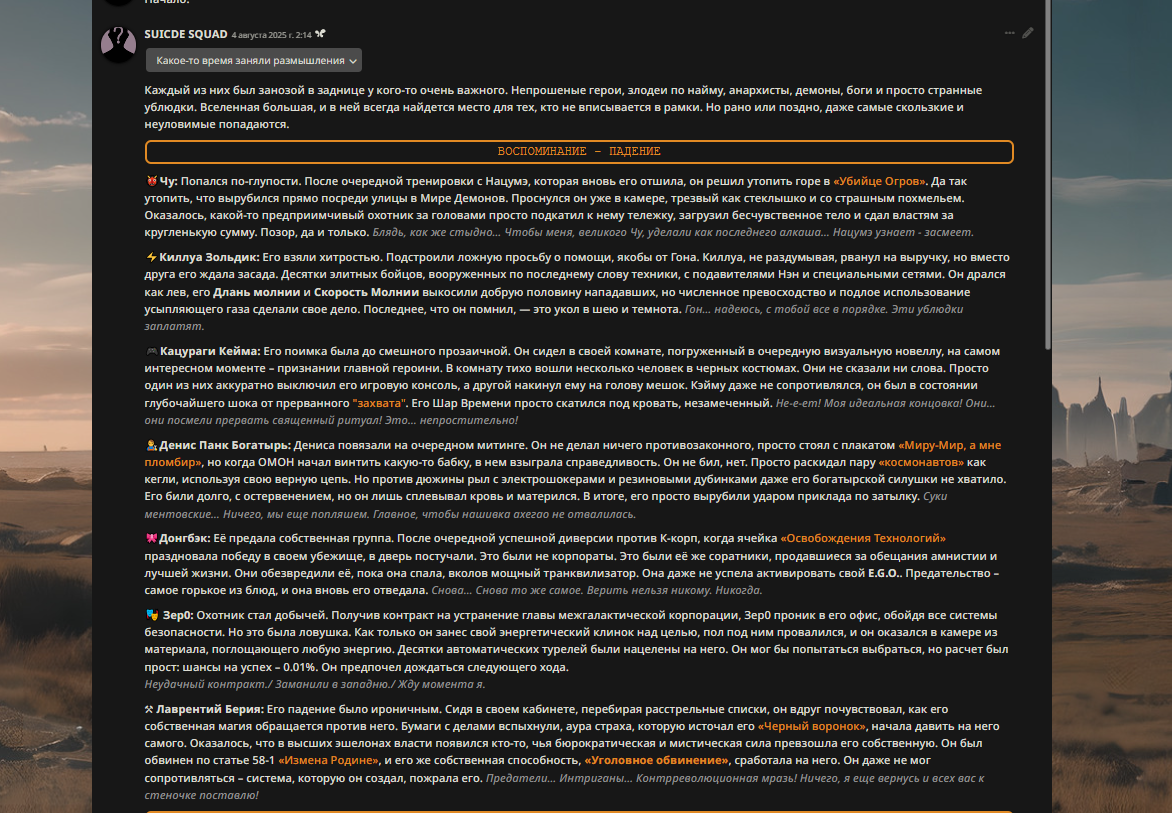Click the pencil edit message icon
1172x813 pixels.
point(1028,33)
